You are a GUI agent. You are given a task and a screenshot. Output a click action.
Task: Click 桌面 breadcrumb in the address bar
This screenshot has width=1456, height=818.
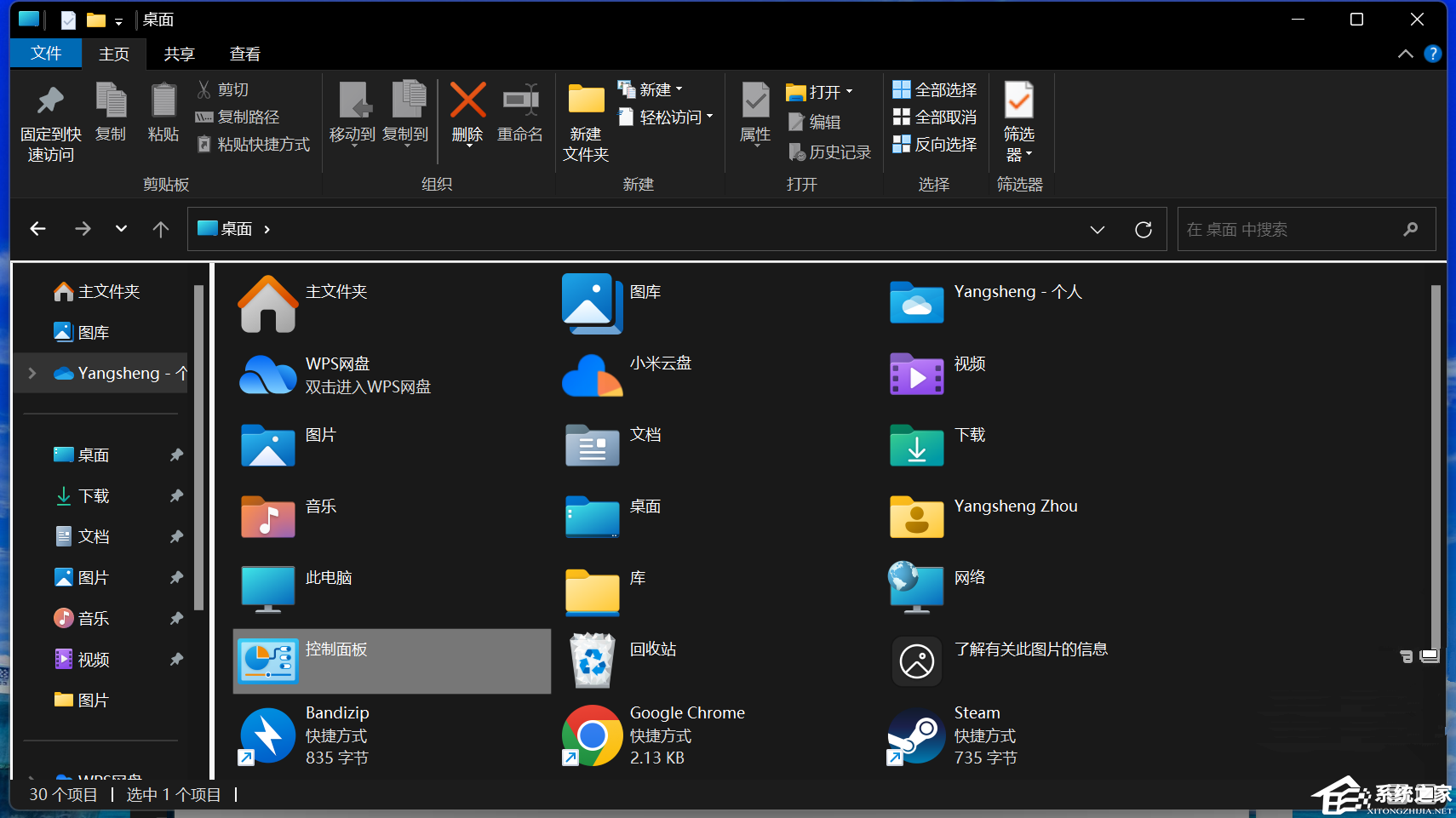[236, 229]
